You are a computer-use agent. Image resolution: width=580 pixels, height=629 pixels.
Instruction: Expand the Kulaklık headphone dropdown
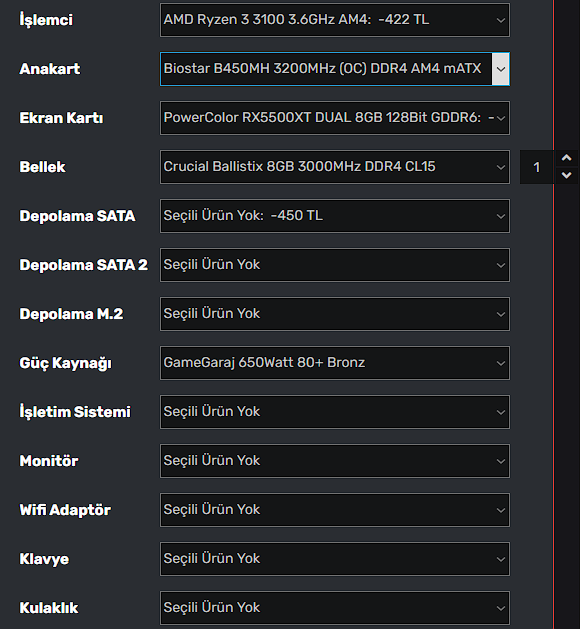pyautogui.click(x=335, y=608)
